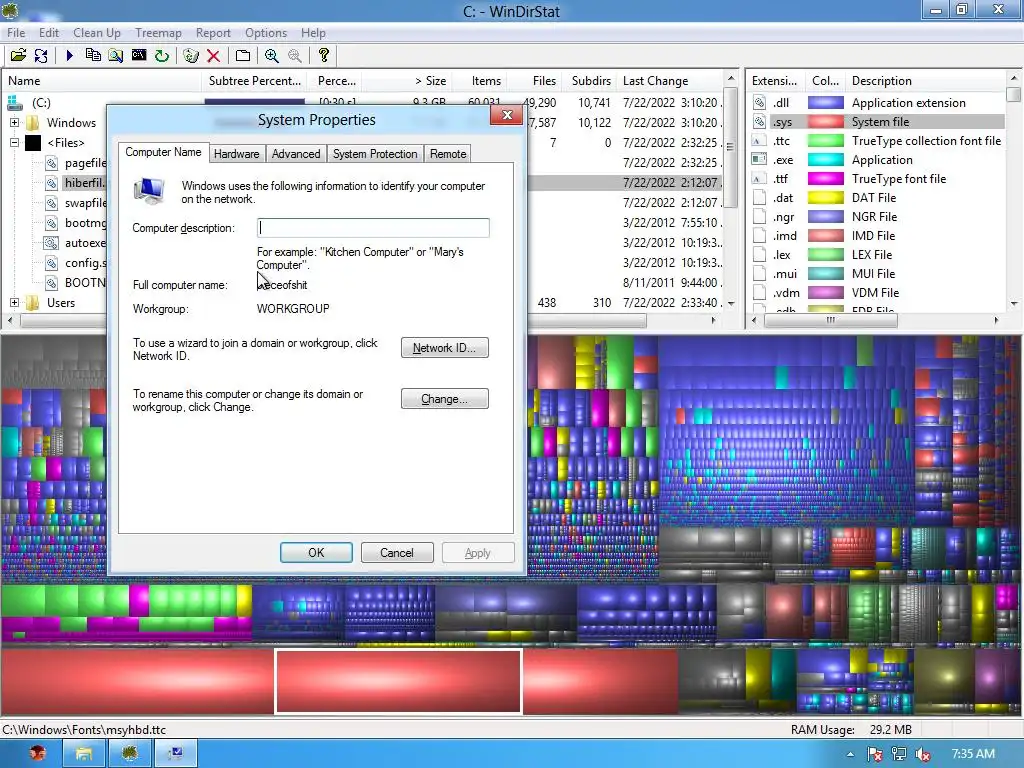Click the Network ID... button
This screenshot has height=768, width=1024.
[x=445, y=347]
